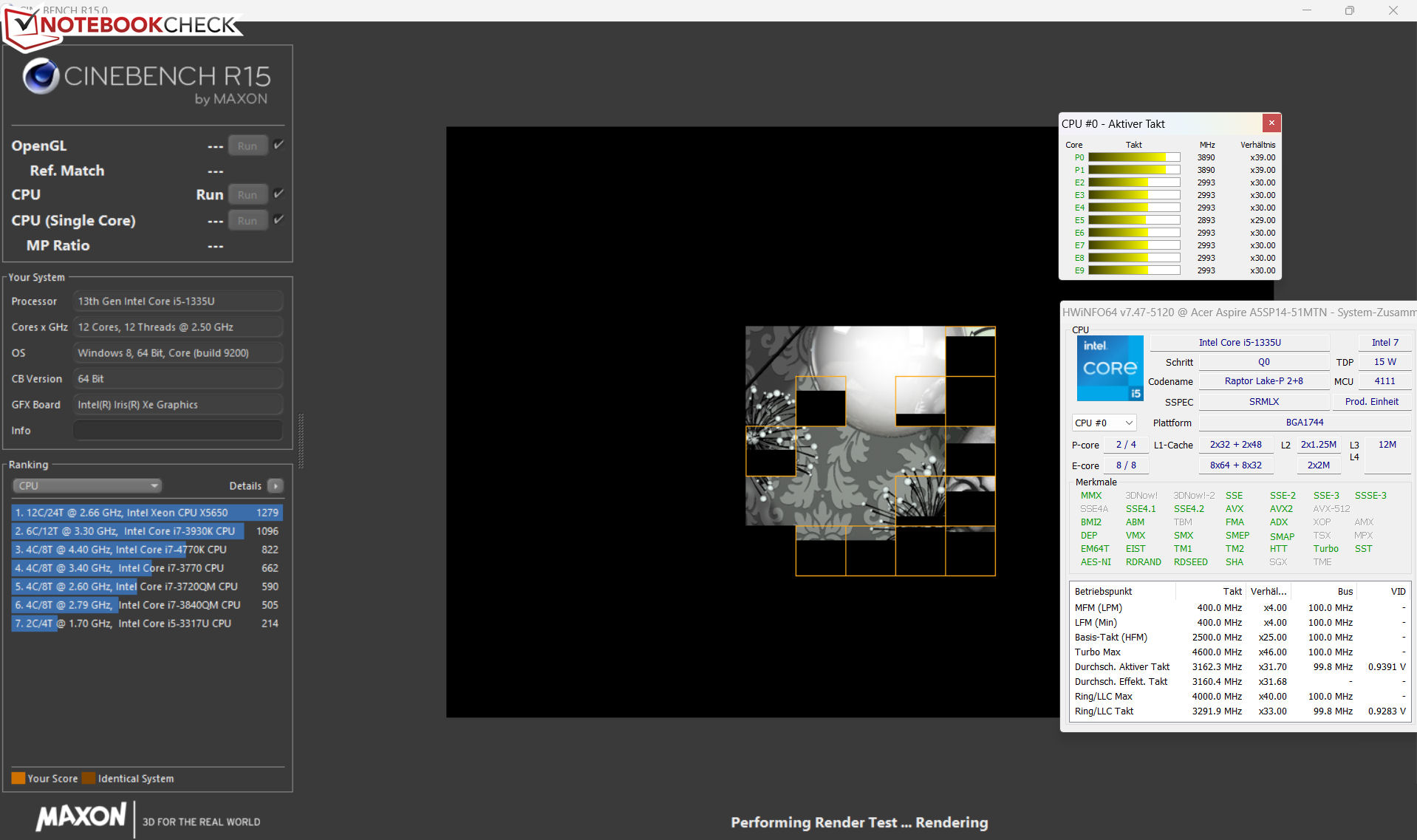Select the Core i5-3317U ranking entry
1417x840 pixels.
(146, 624)
